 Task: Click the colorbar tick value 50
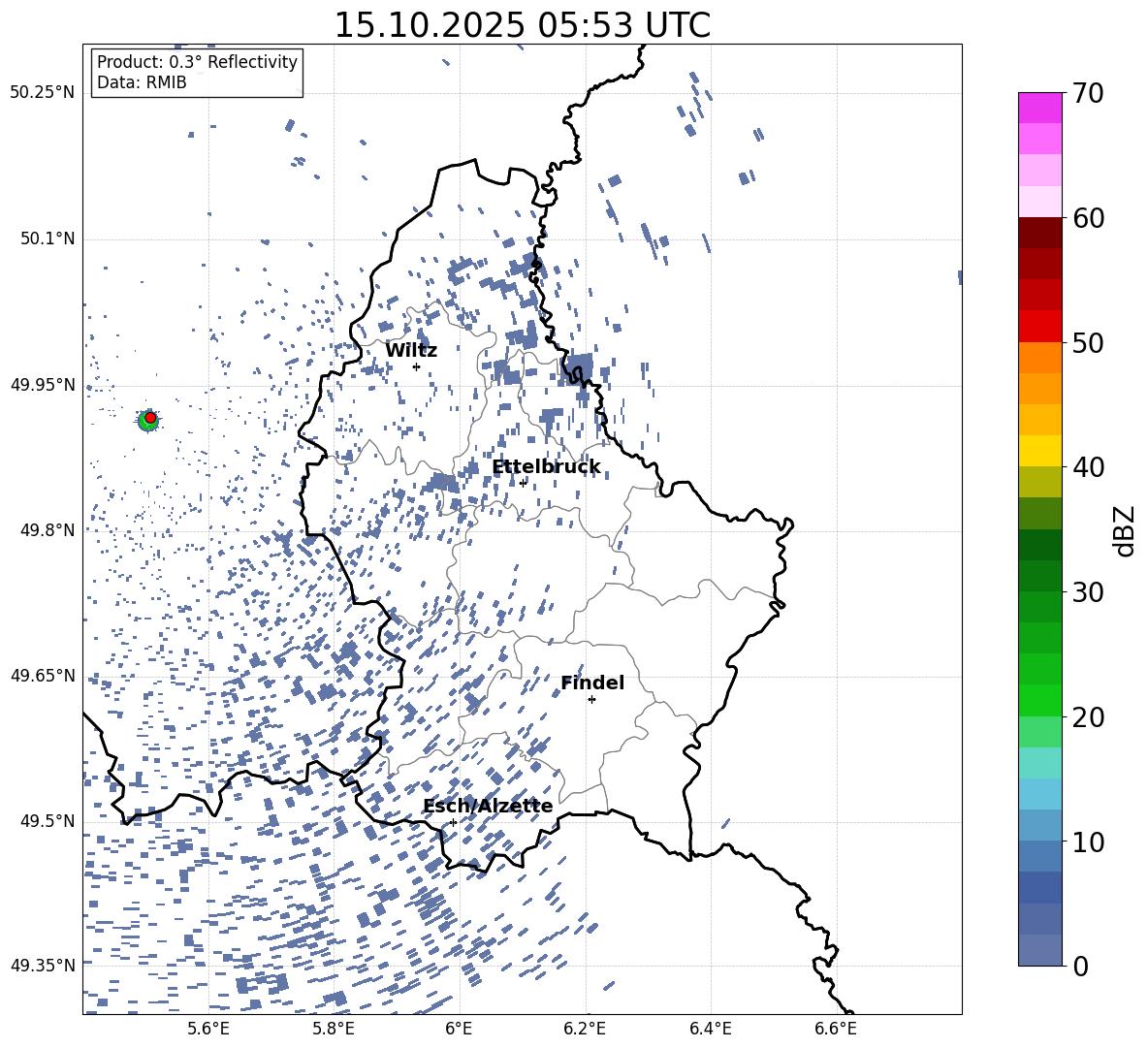point(1089,343)
